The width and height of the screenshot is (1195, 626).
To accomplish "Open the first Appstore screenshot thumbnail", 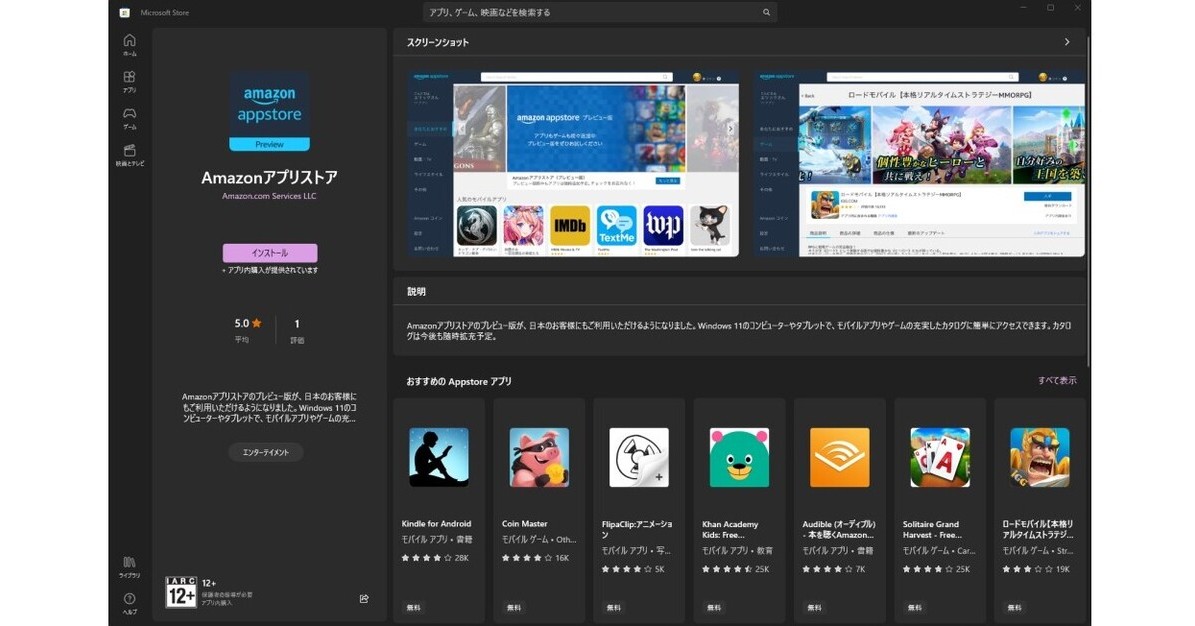I will (573, 163).
